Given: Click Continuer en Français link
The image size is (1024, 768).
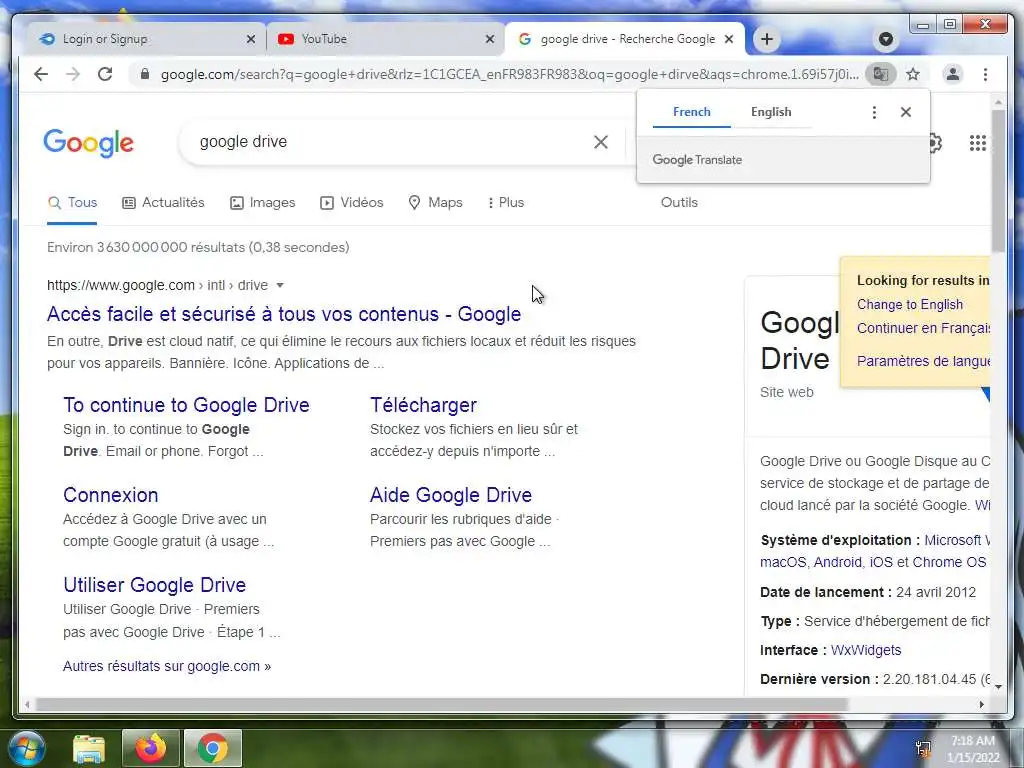Looking at the screenshot, I should [x=923, y=328].
